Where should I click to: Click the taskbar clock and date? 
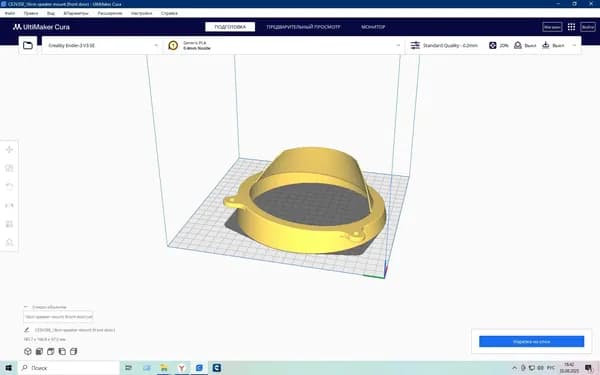[569, 368]
